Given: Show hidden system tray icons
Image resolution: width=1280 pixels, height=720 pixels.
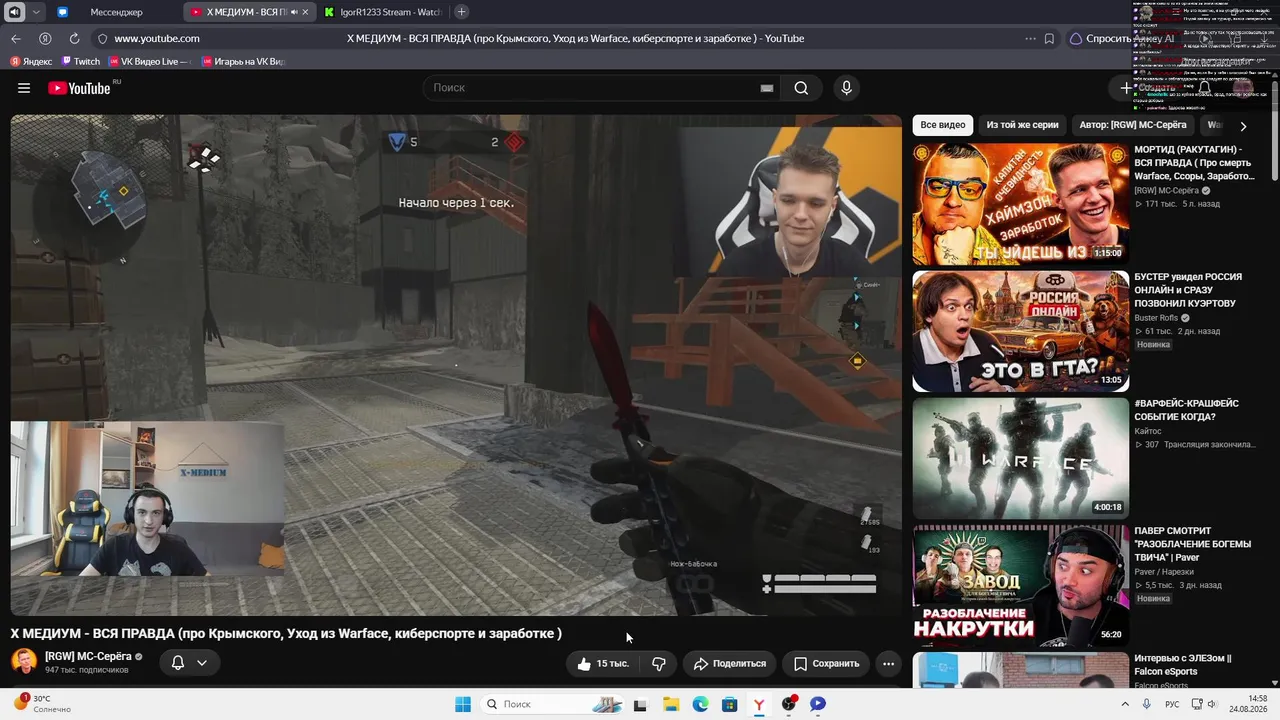Looking at the screenshot, I should (x=1125, y=704).
